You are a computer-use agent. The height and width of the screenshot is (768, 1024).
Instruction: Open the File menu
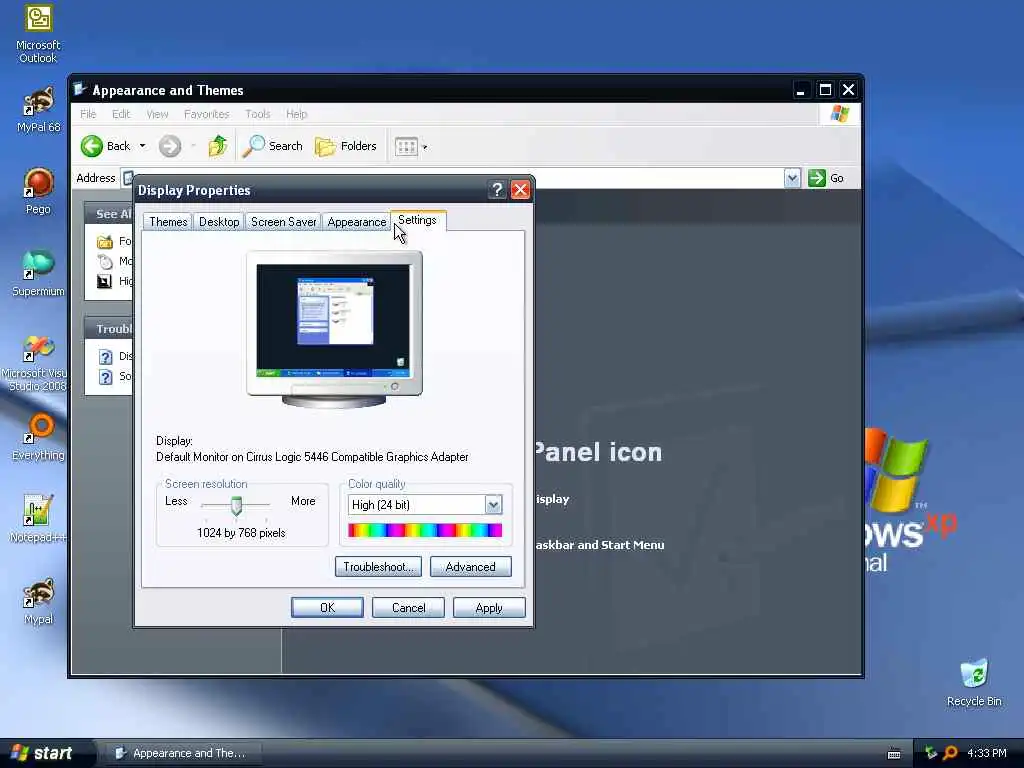click(88, 114)
